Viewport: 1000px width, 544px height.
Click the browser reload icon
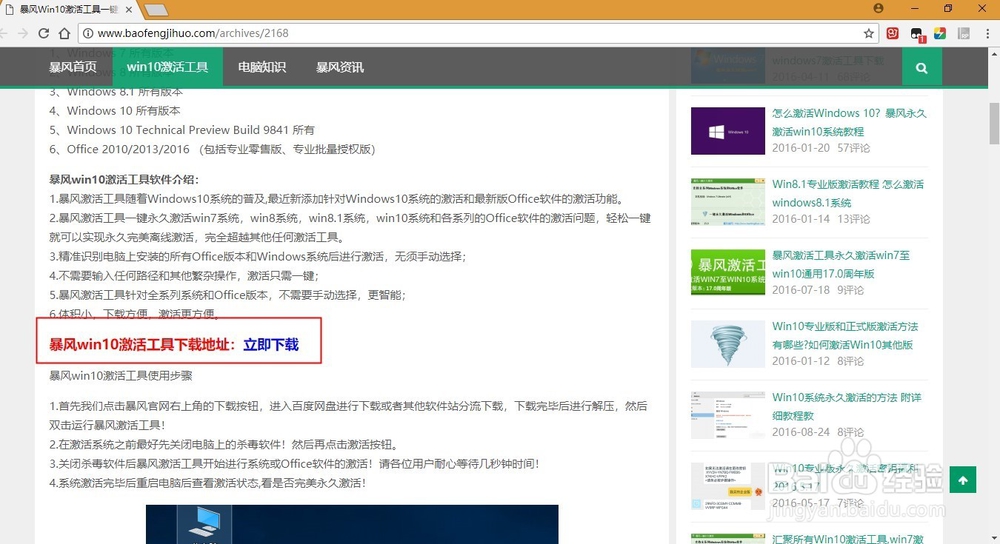(43, 33)
